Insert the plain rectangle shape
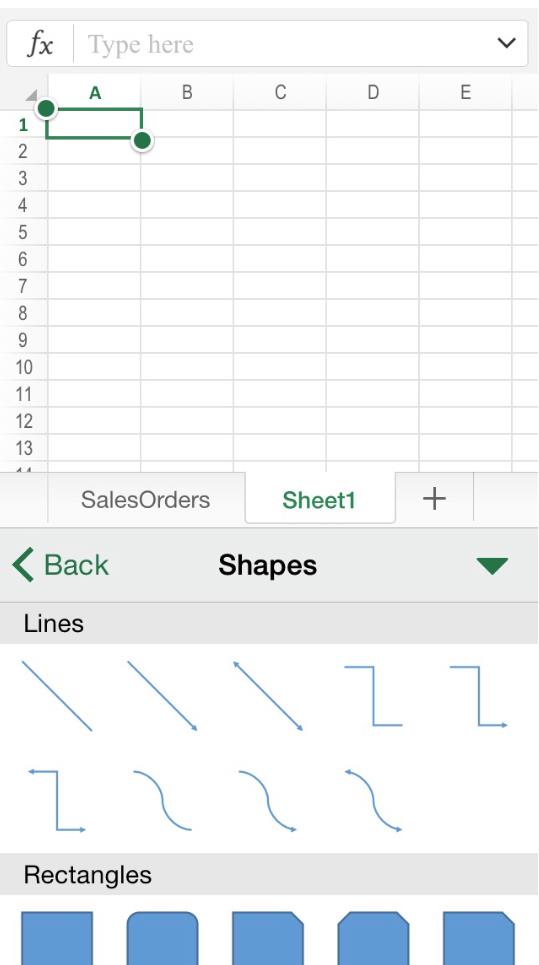539x965 pixels. coord(57,939)
